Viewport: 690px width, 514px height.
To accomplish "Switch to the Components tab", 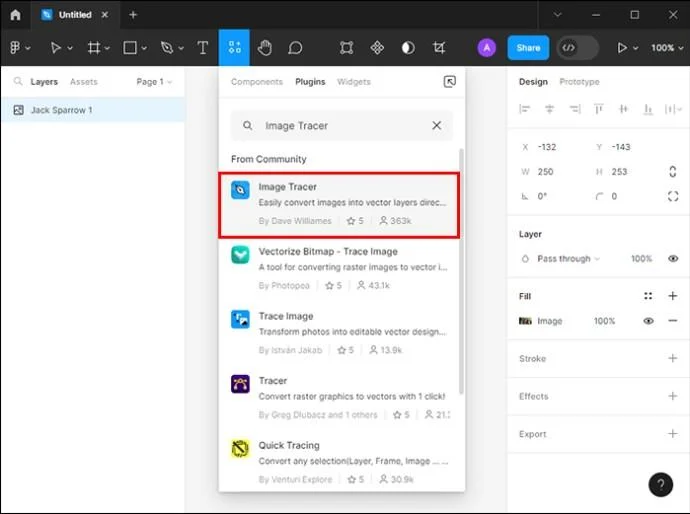I will [257, 81].
